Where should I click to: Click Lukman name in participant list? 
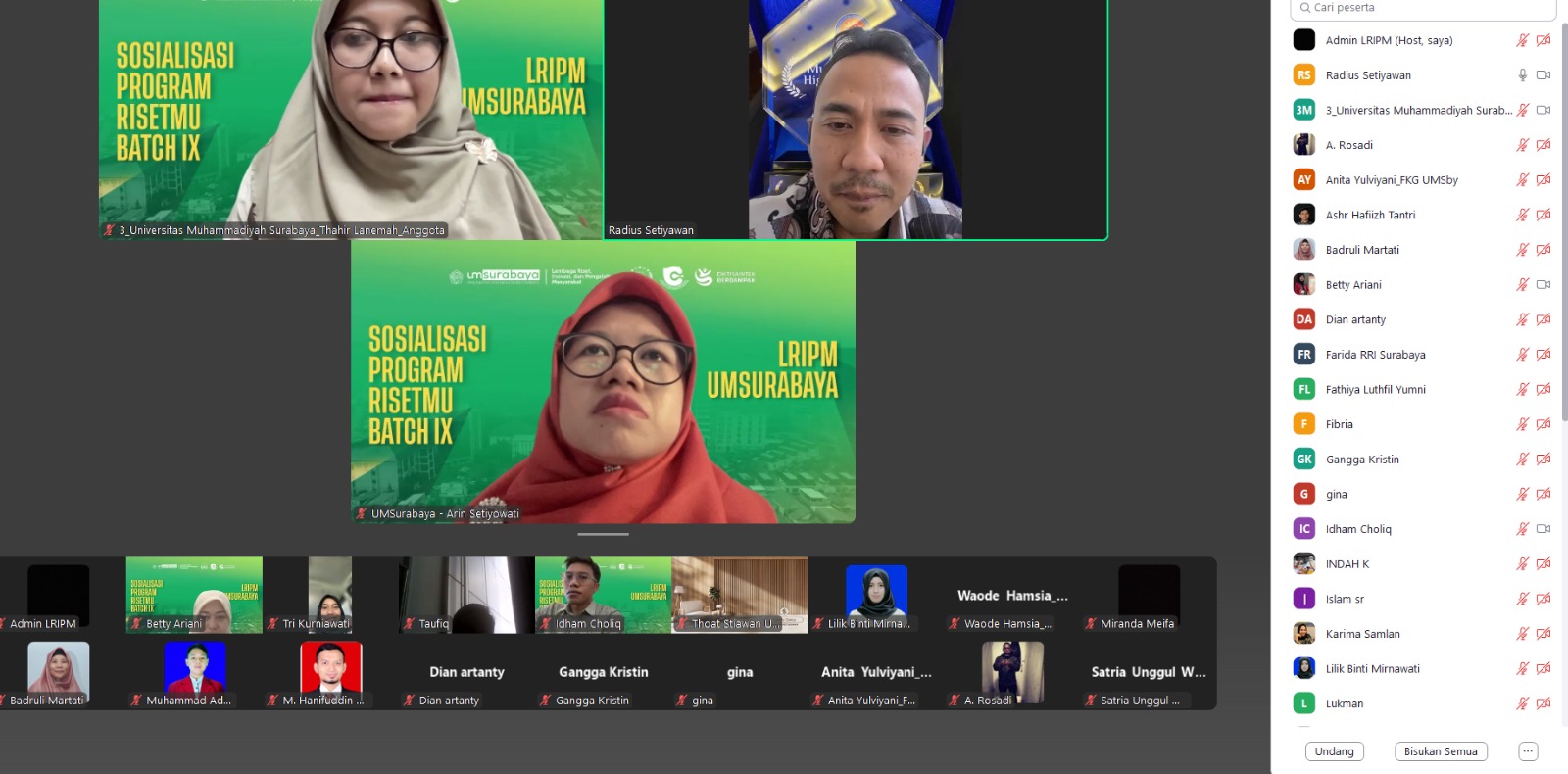pos(1344,703)
